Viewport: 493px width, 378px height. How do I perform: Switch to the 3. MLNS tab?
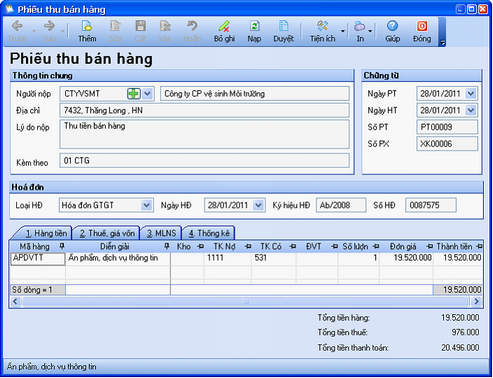click(161, 233)
